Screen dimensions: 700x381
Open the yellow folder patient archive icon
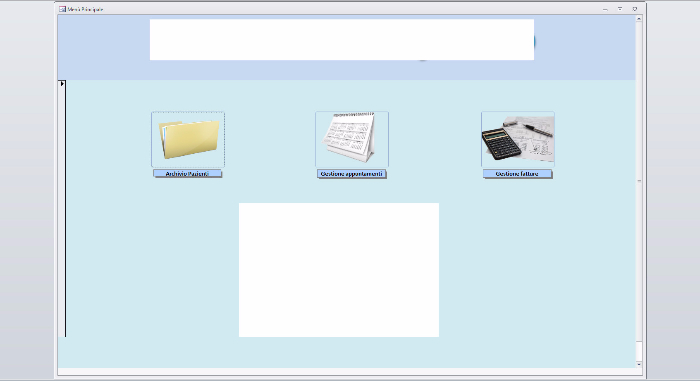click(188, 139)
